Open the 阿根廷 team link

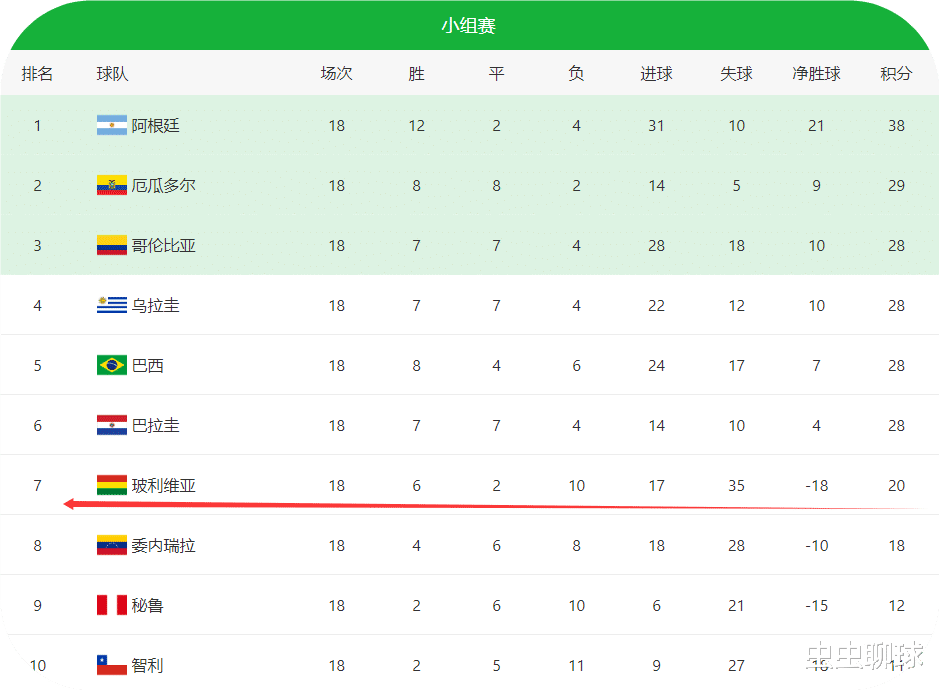point(156,126)
